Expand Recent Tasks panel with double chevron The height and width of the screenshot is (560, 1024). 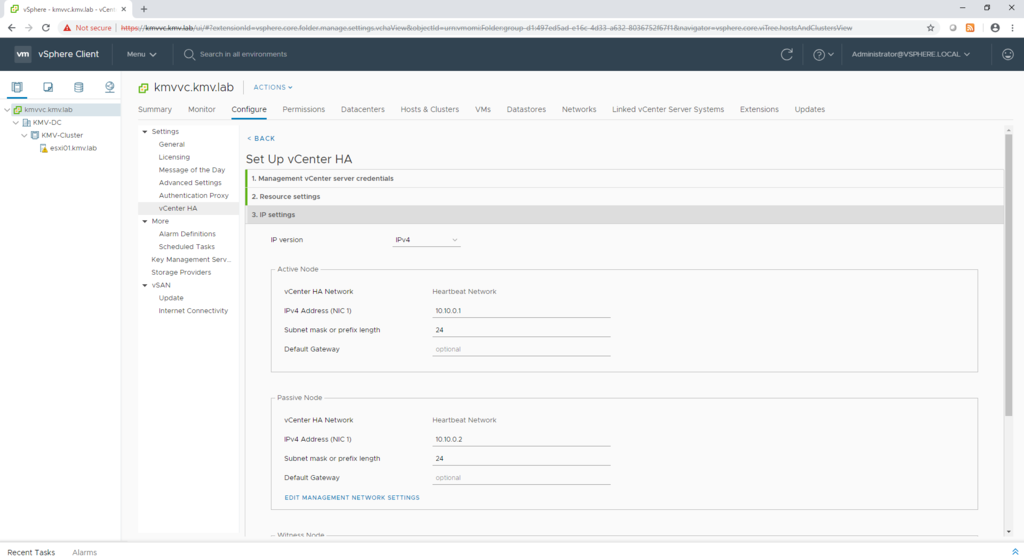pyautogui.click(x=1015, y=552)
